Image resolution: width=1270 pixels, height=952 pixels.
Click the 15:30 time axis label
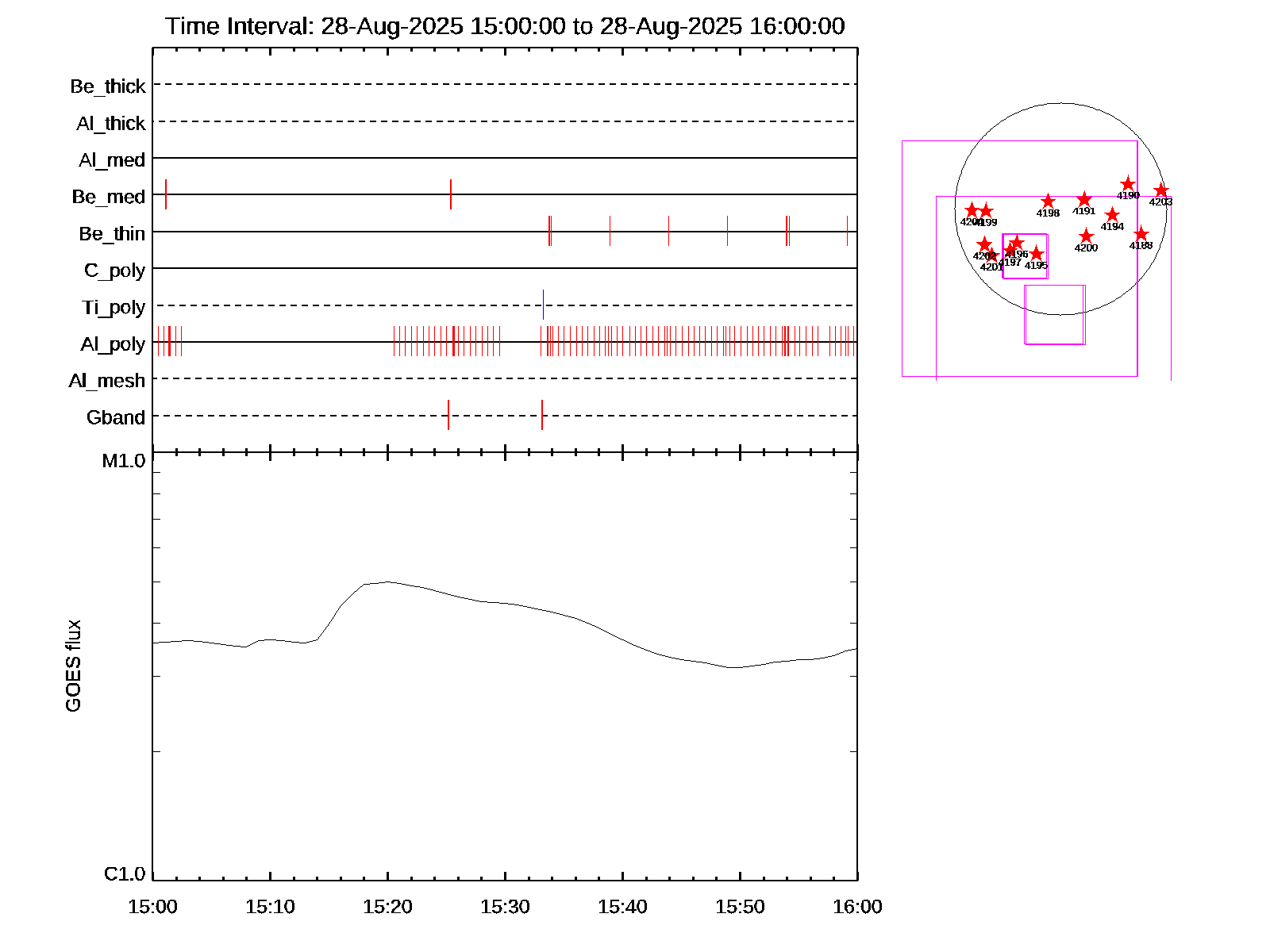(x=505, y=907)
